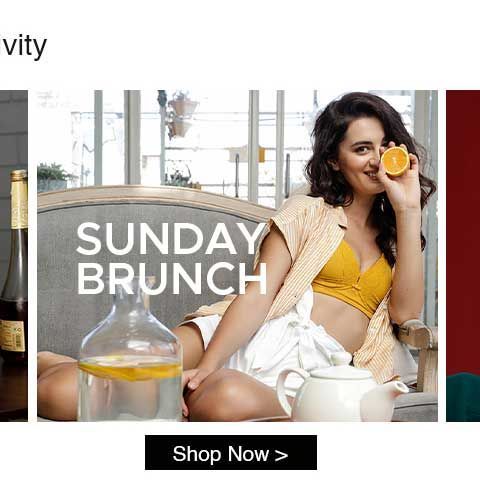The image size is (480, 495).
Task: Click the glass jug with lemon slices
Action: click(x=130, y=350)
